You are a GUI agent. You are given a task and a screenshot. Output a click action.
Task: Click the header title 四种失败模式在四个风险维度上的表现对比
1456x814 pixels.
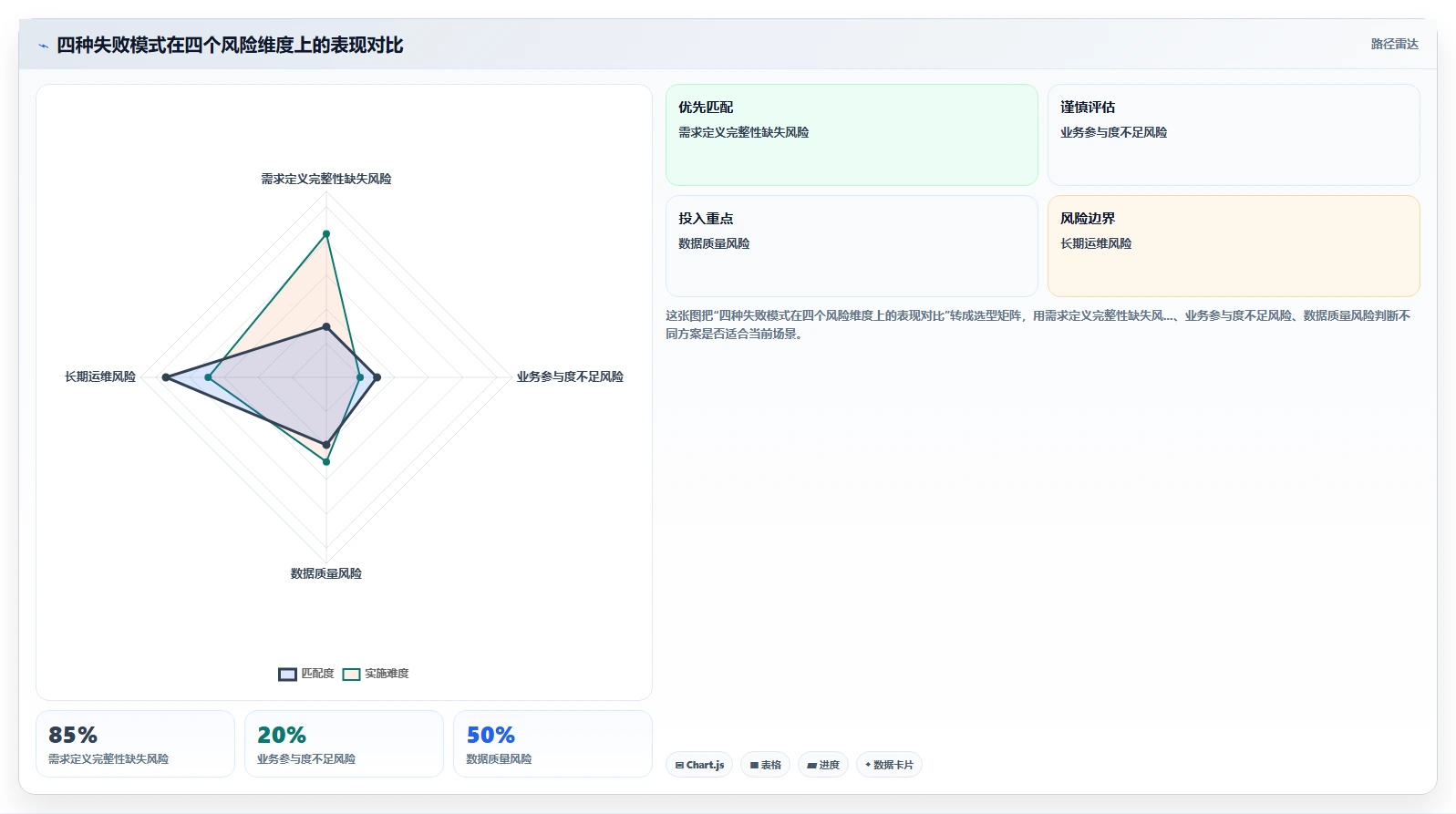(230, 45)
